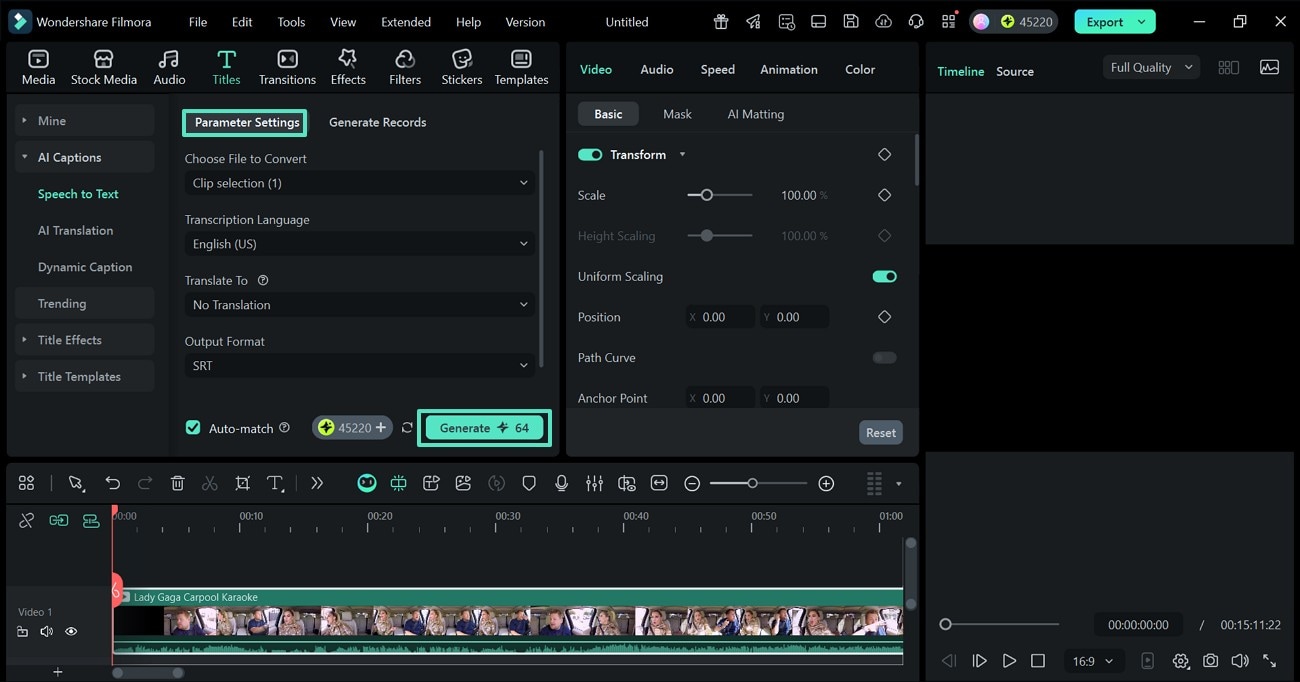1300x682 pixels.
Task: Open the Full Quality preview dropdown
Action: click(1151, 67)
